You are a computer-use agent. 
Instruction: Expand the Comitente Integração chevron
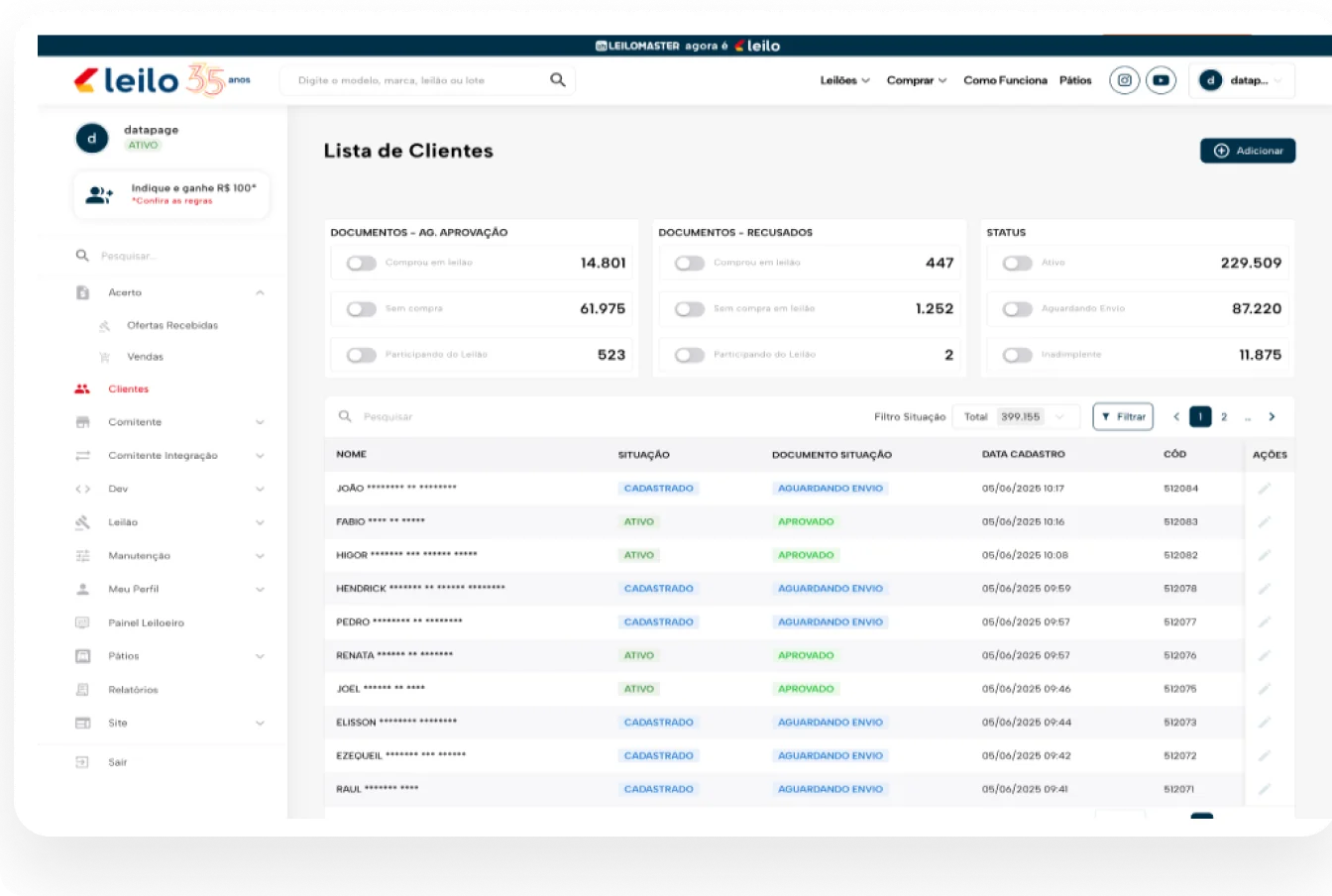pos(260,456)
